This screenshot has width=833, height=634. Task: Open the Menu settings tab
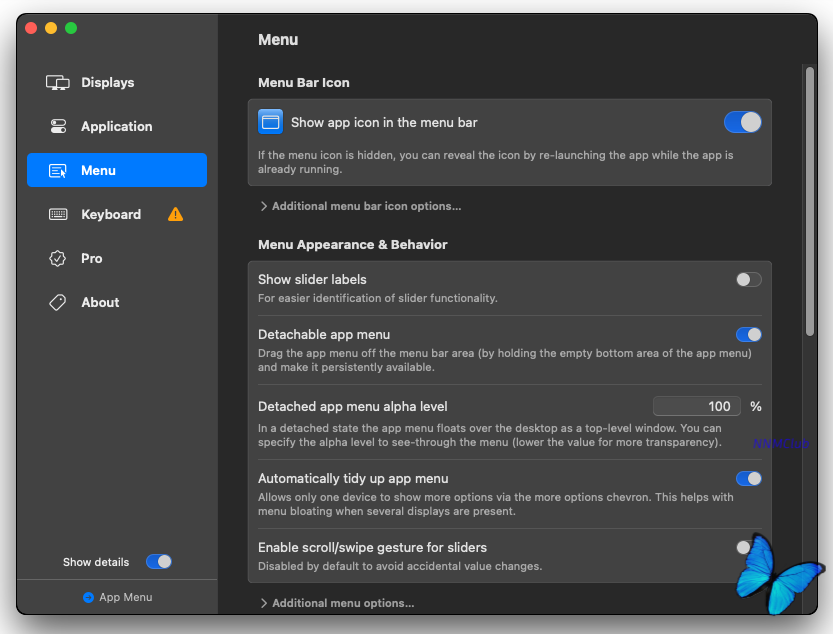(117, 171)
